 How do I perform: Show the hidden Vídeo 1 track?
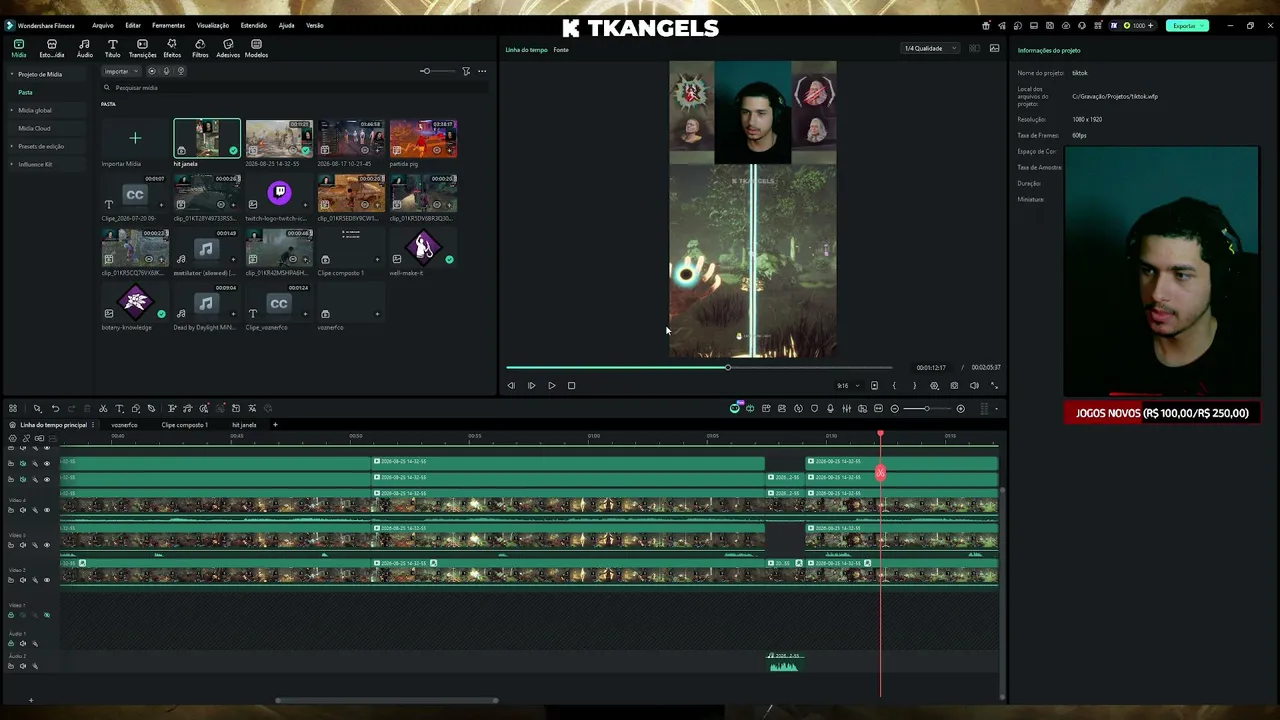coord(46,615)
